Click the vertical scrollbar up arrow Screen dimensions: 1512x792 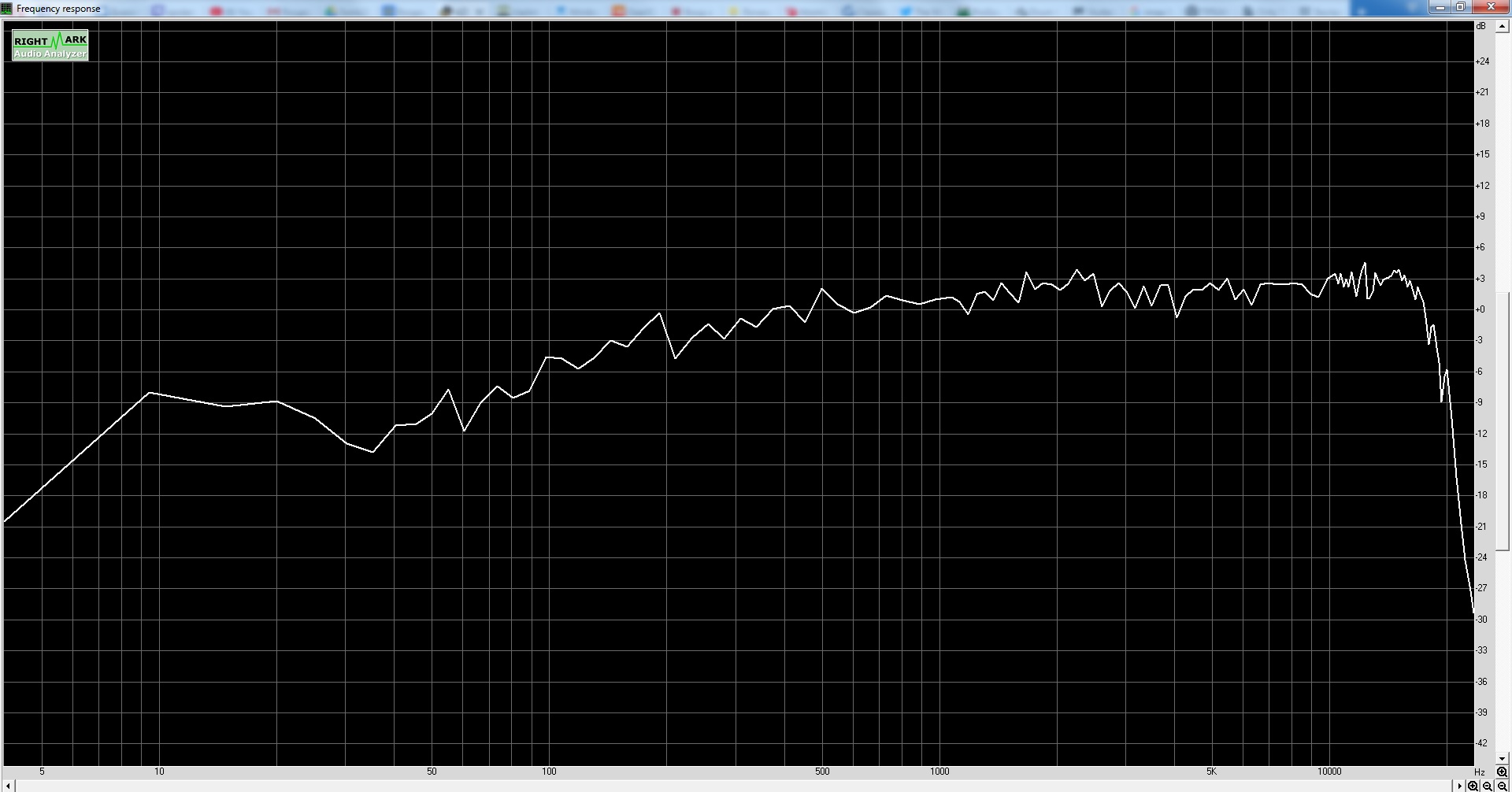click(x=1502, y=27)
